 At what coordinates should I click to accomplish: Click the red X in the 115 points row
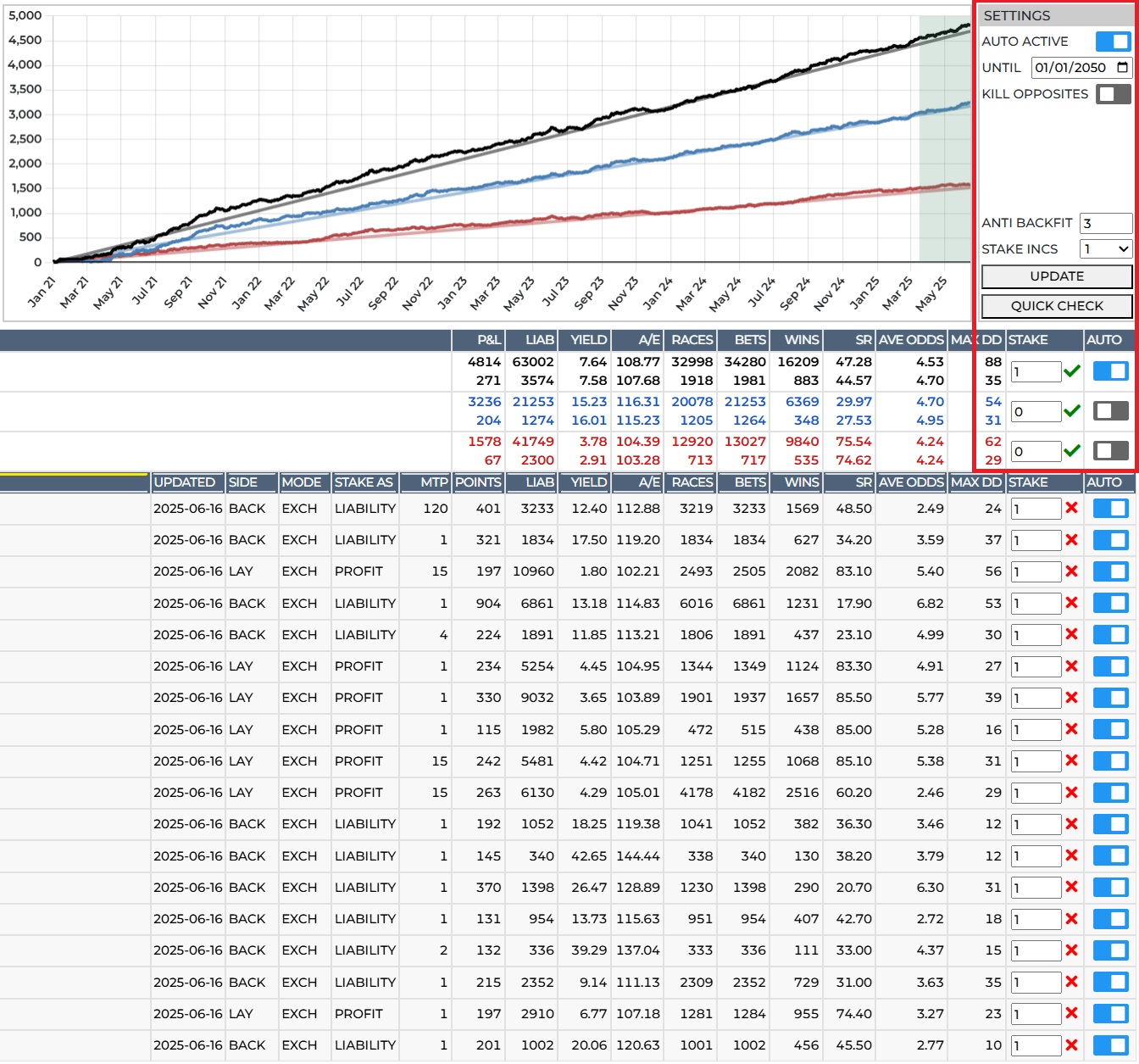[1071, 729]
